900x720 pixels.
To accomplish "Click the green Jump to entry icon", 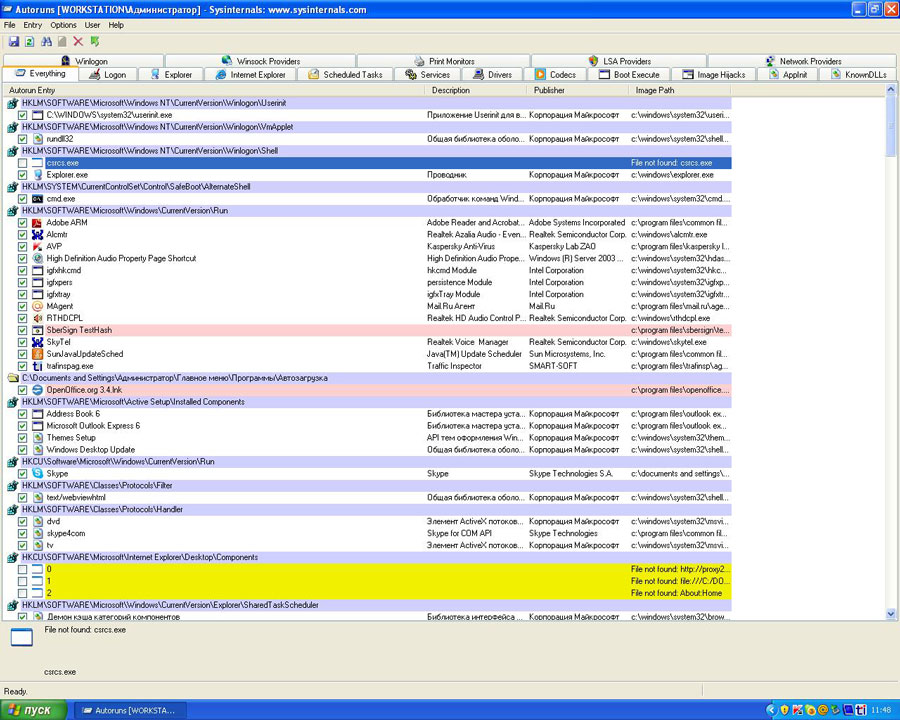I will coord(94,41).
